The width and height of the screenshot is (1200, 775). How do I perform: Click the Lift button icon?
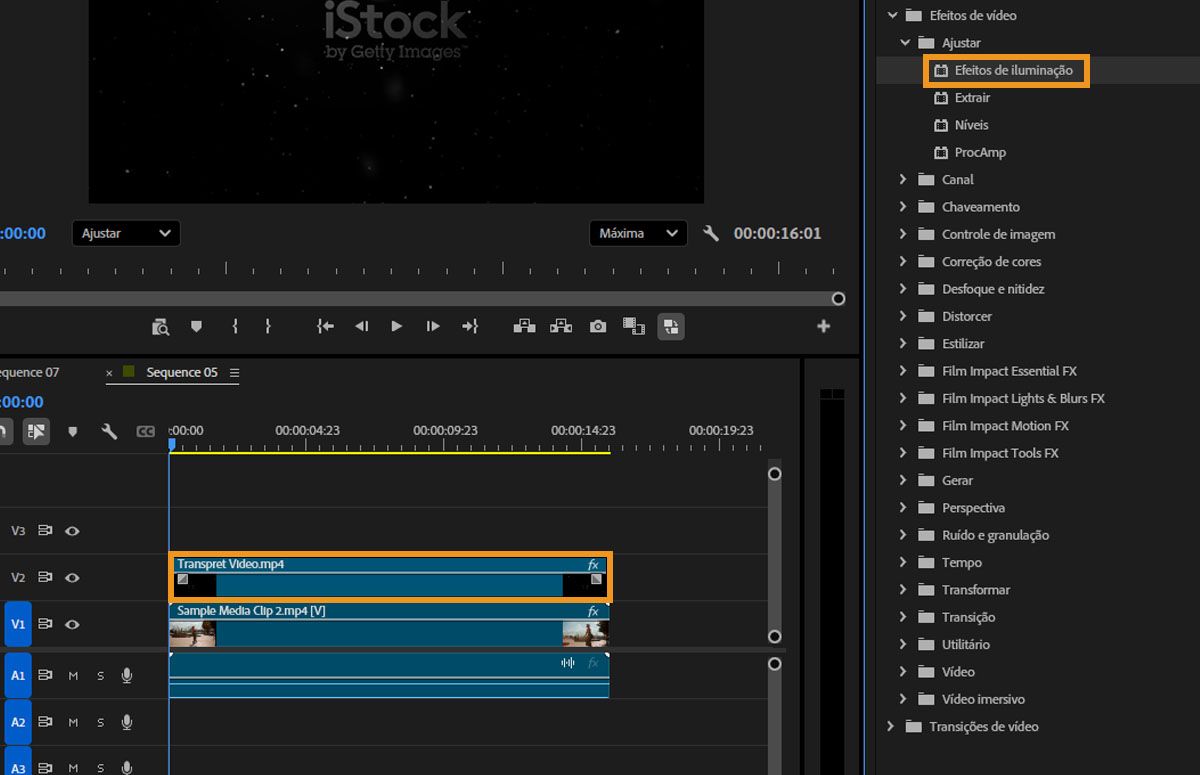click(524, 326)
